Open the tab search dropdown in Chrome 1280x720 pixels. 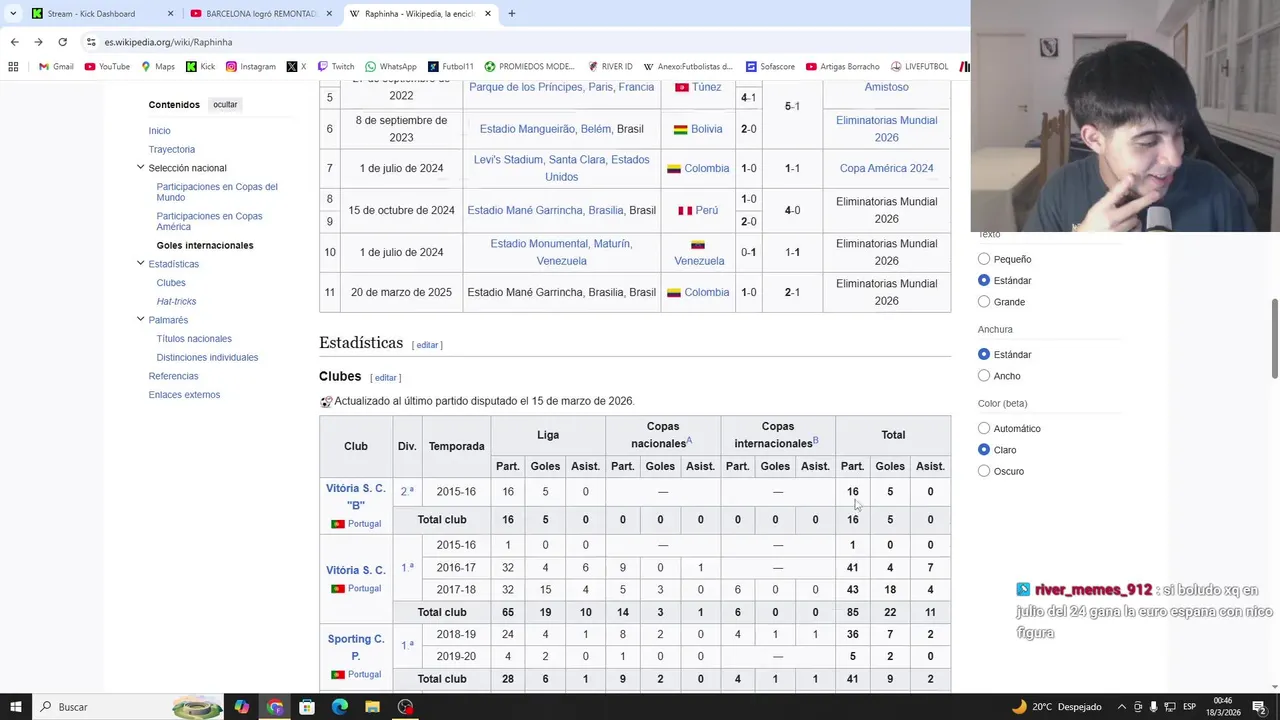13,14
